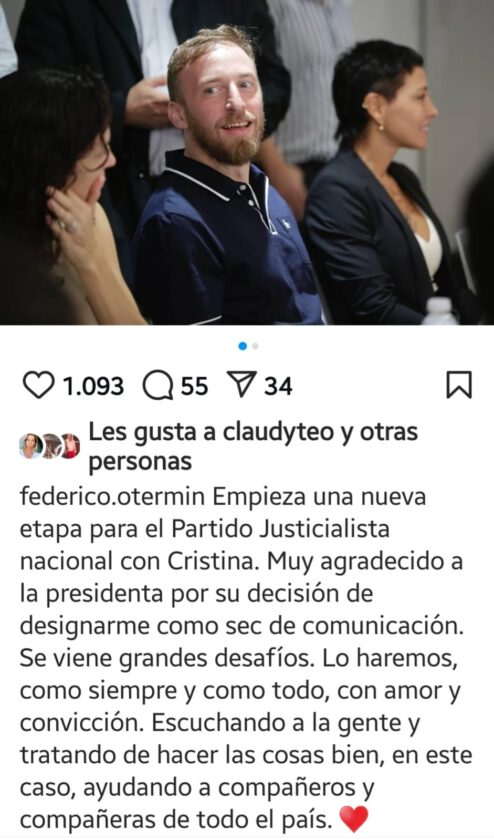494x840 pixels.
Task: Open the 1.093 likes count
Action: point(94,386)
